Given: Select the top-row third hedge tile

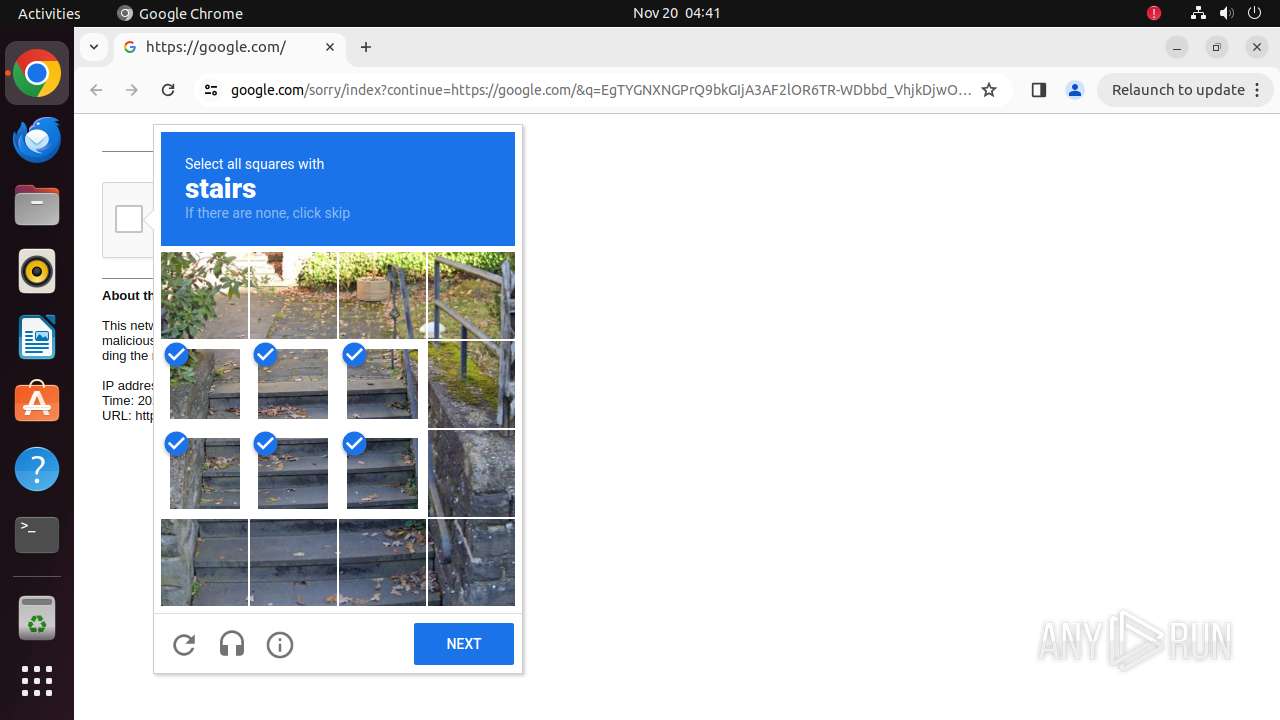Looking at the screenshot, I should (382, 295).
